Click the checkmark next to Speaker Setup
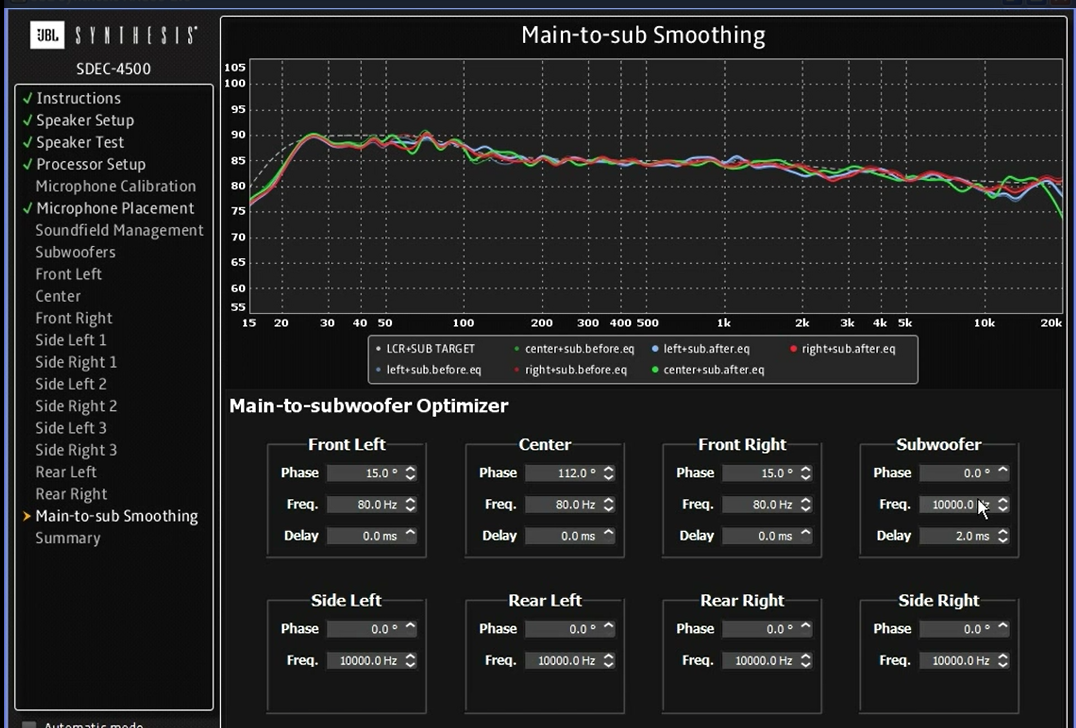Screen dimensions: 1076x728 pos(27,120)
